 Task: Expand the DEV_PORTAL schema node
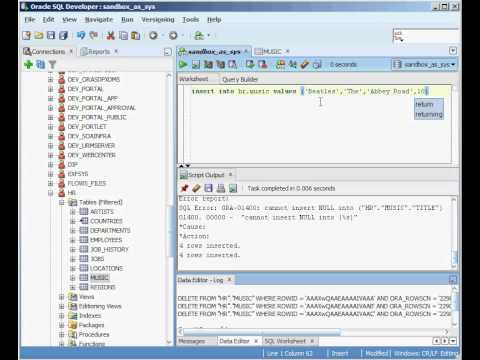coord(51,89)
